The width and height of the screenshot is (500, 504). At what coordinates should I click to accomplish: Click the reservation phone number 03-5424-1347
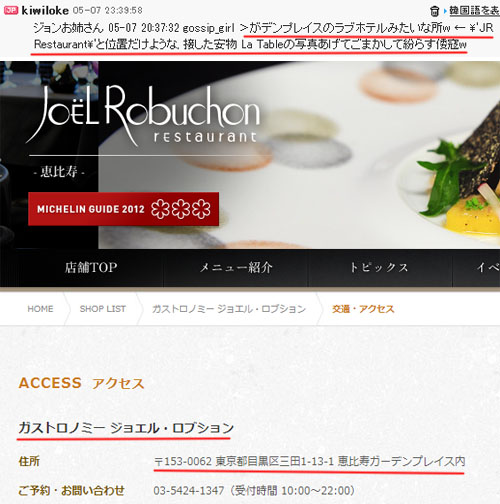coord(188,490)
